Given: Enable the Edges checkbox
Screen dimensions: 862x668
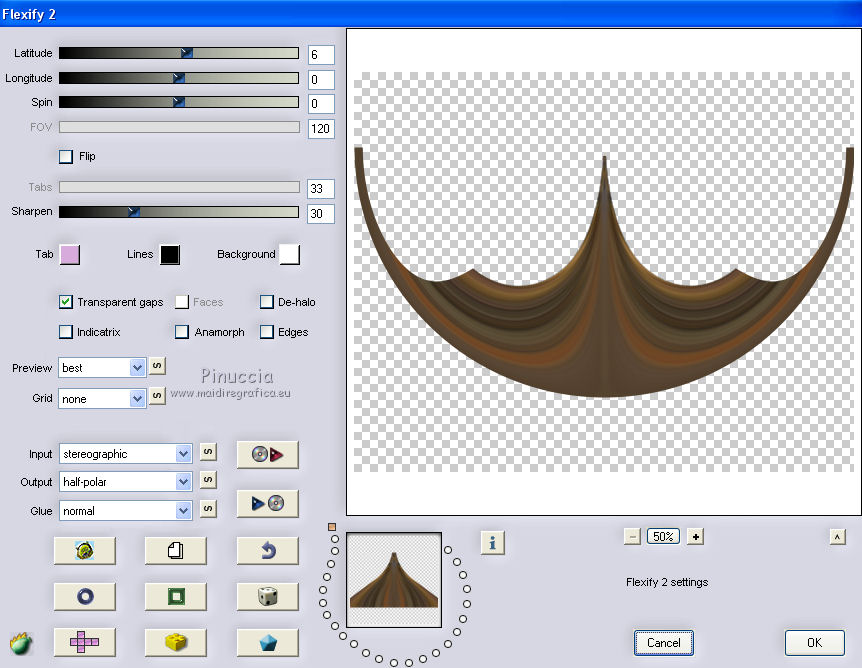Looking at the screenshot, I should tap(267, 332).
